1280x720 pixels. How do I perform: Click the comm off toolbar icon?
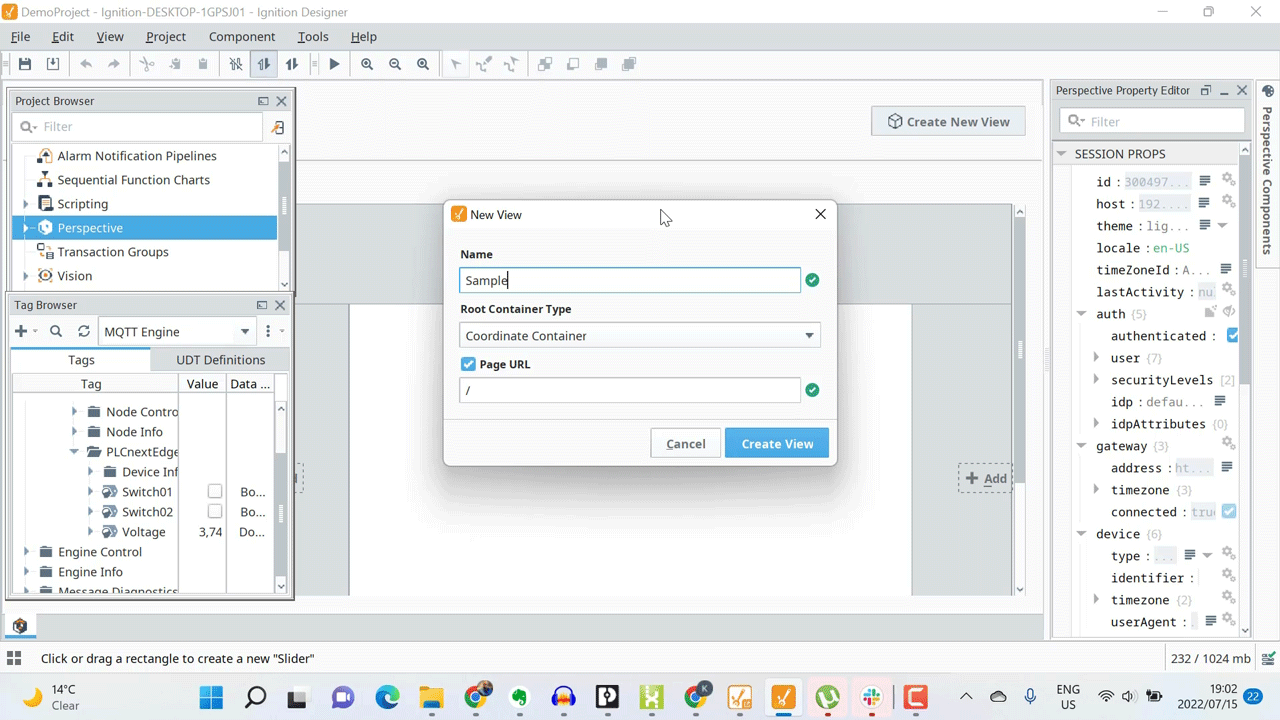click(236, 64)
